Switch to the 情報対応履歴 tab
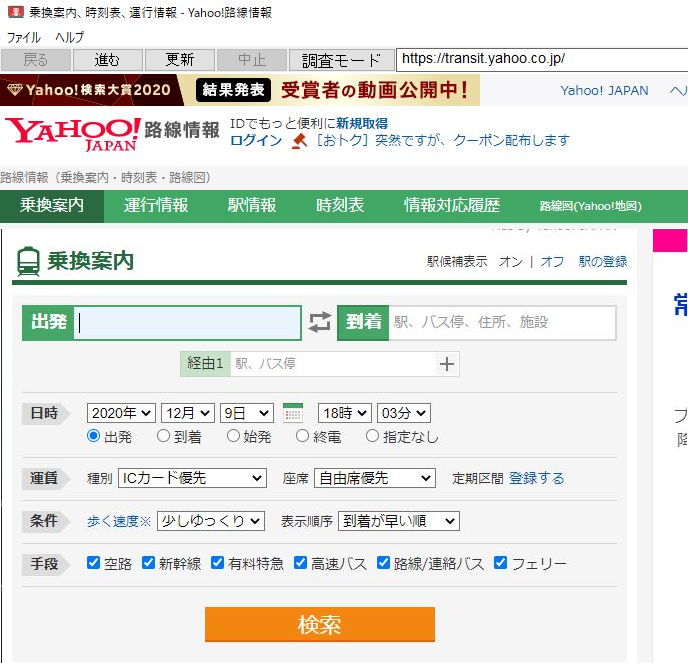 [x=452, y=206]
